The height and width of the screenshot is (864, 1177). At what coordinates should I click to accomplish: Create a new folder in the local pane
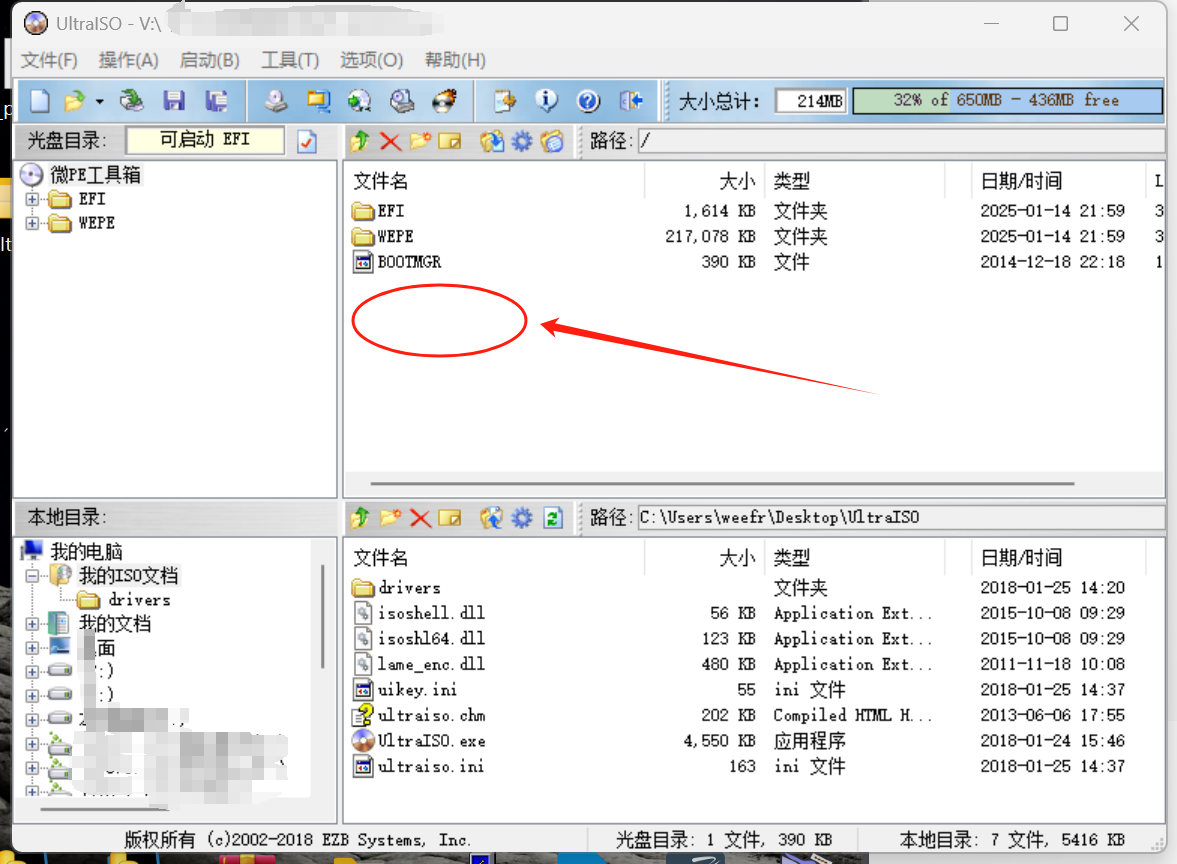tap(390, 517)
